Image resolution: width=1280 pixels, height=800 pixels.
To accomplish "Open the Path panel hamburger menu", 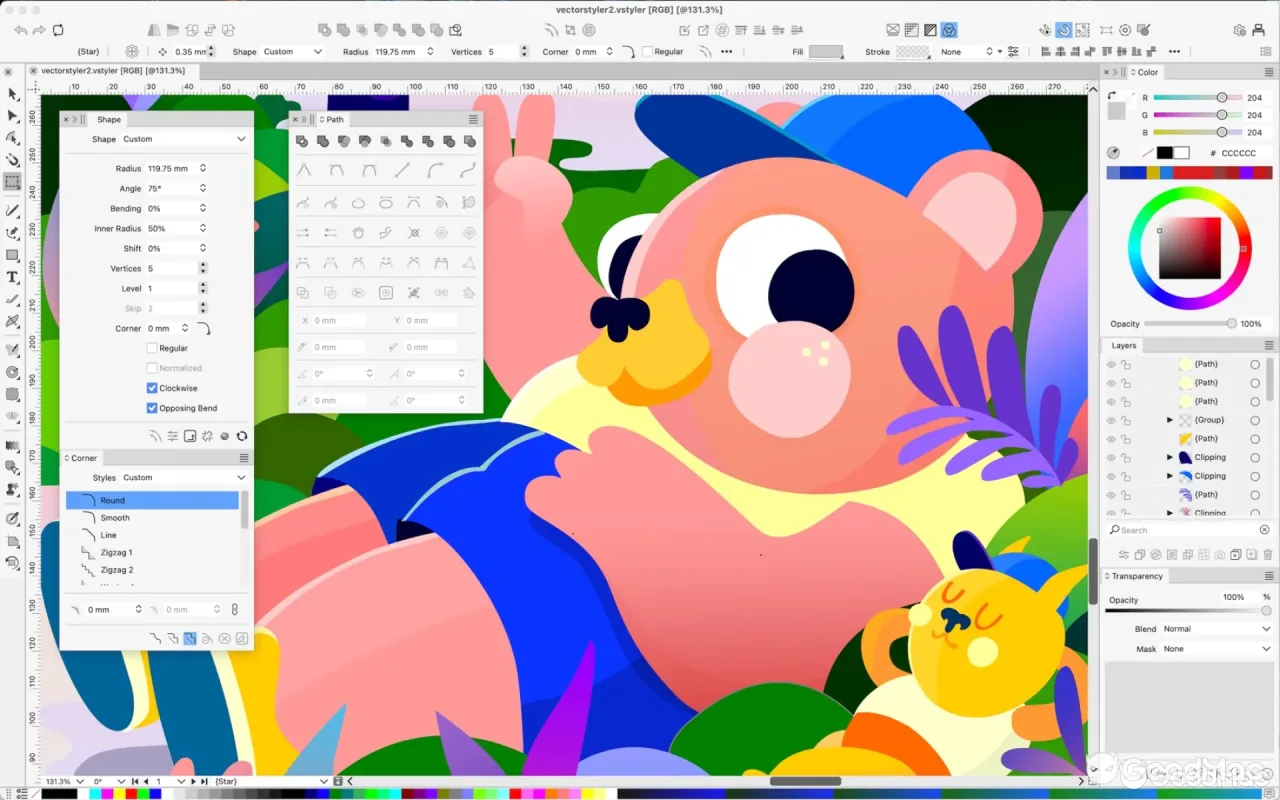I will (473, 119).
